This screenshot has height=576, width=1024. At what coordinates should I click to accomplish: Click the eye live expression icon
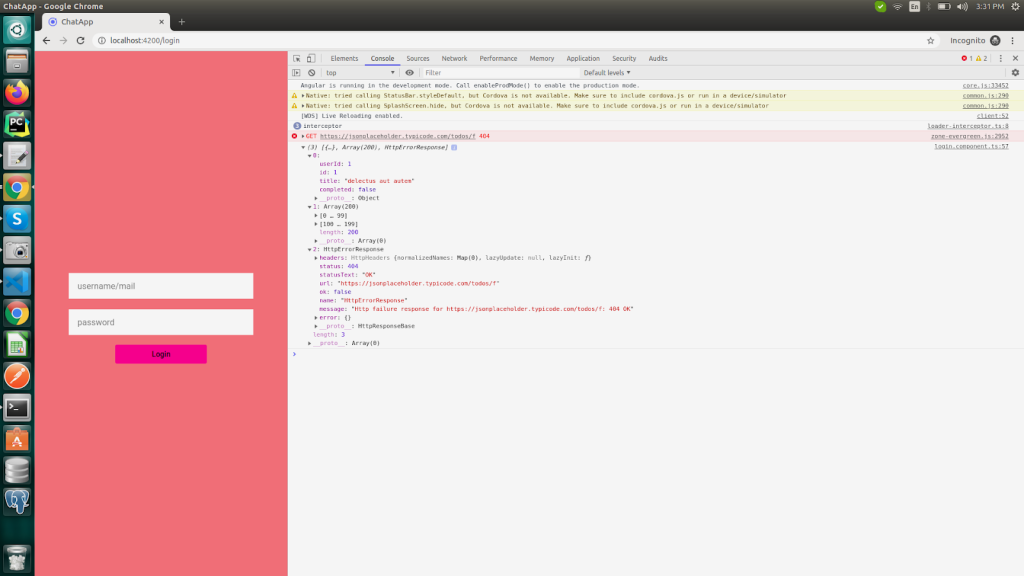tap(410, 73)
